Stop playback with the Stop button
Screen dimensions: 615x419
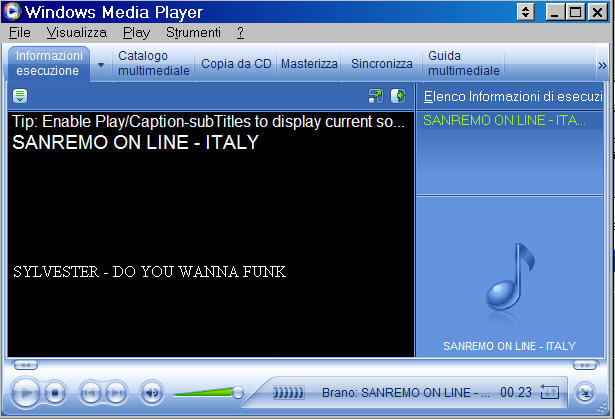coord(55,393)
